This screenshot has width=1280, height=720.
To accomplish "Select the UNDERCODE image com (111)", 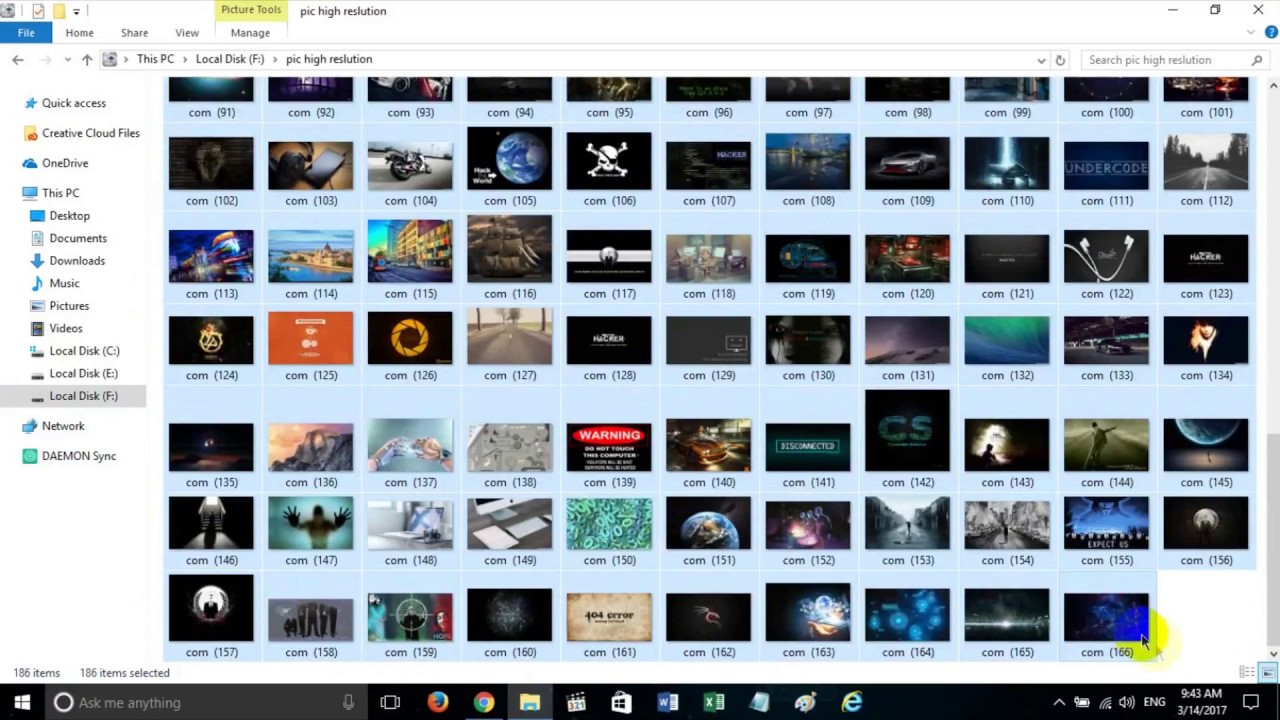I will (1106, 165).
